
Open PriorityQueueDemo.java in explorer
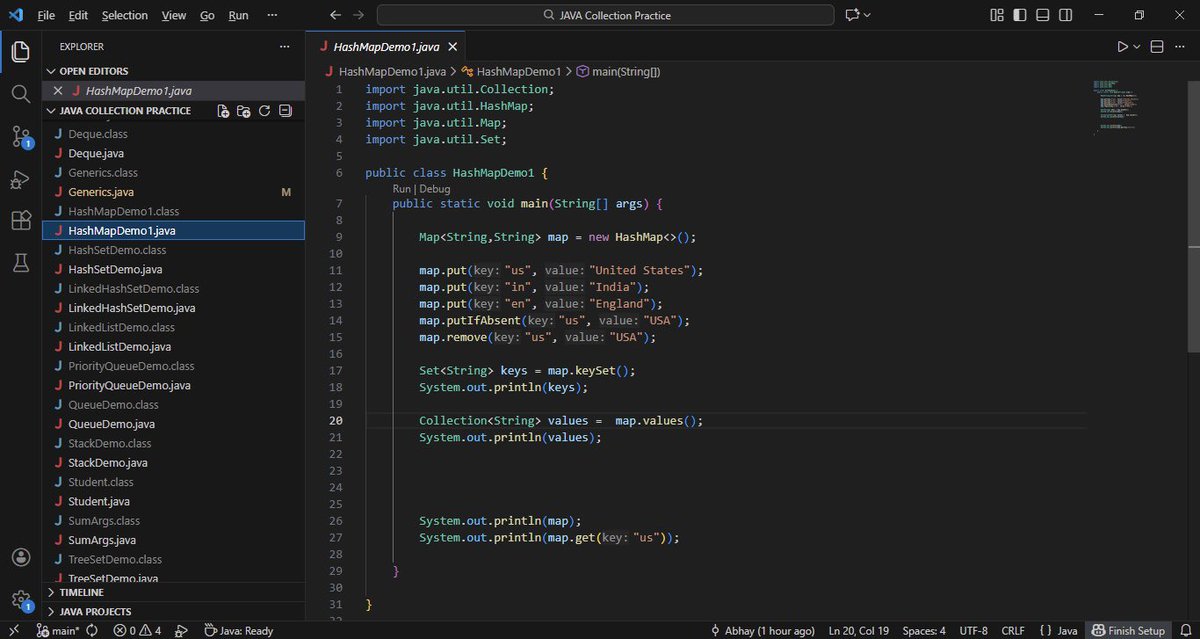129,385
